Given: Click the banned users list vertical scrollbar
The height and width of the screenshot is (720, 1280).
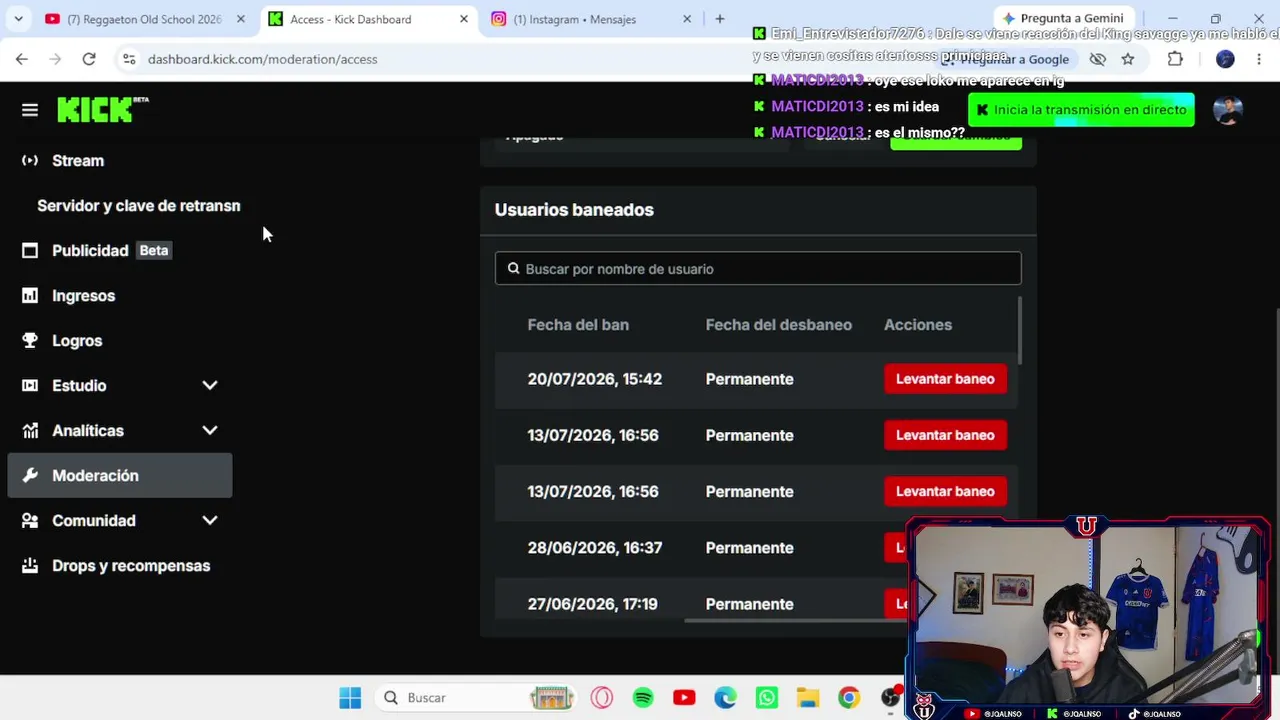Looking at the screenshot, I should pos(1019,330).
